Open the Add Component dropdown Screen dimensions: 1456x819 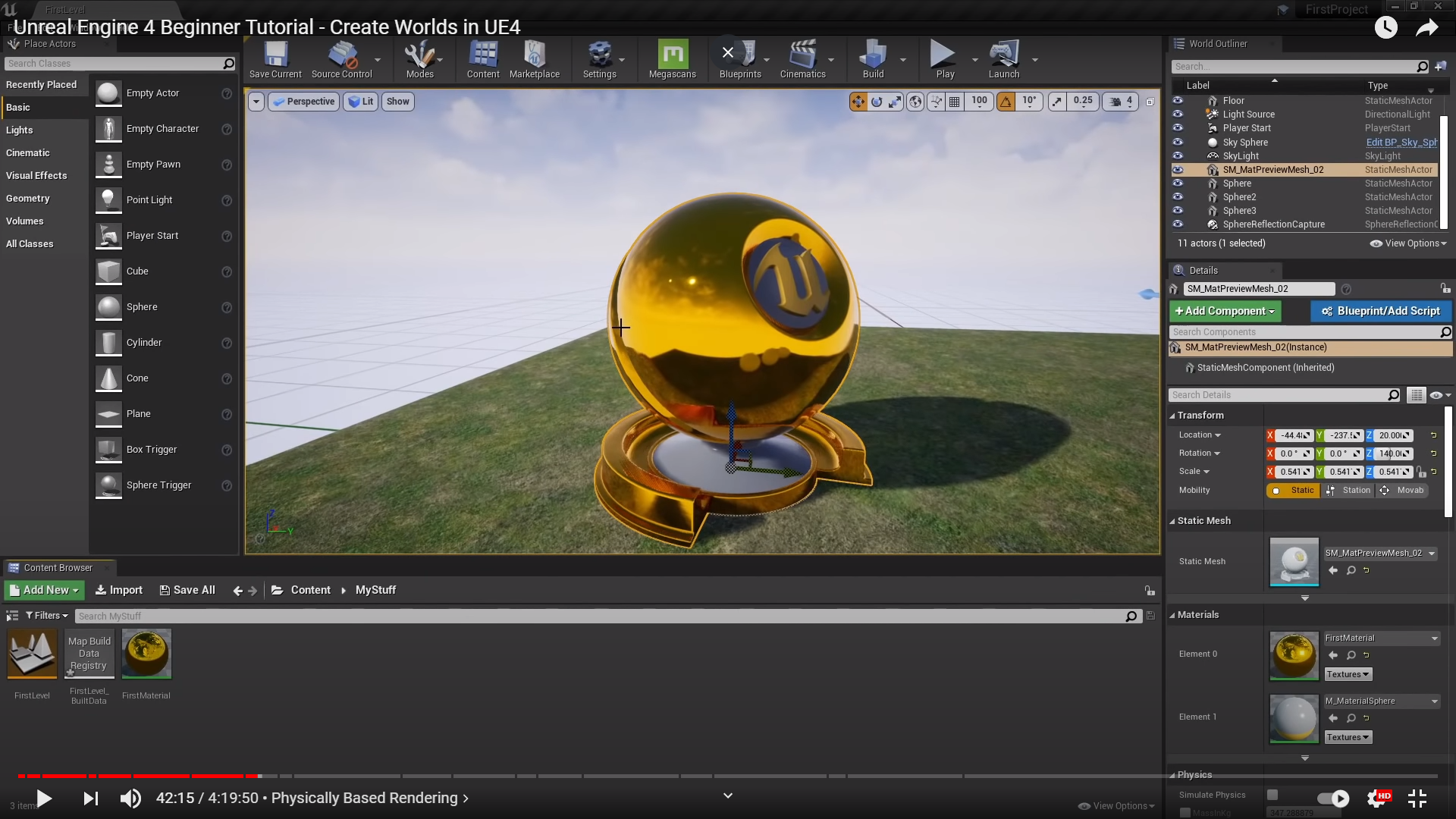coord(1225,311)
